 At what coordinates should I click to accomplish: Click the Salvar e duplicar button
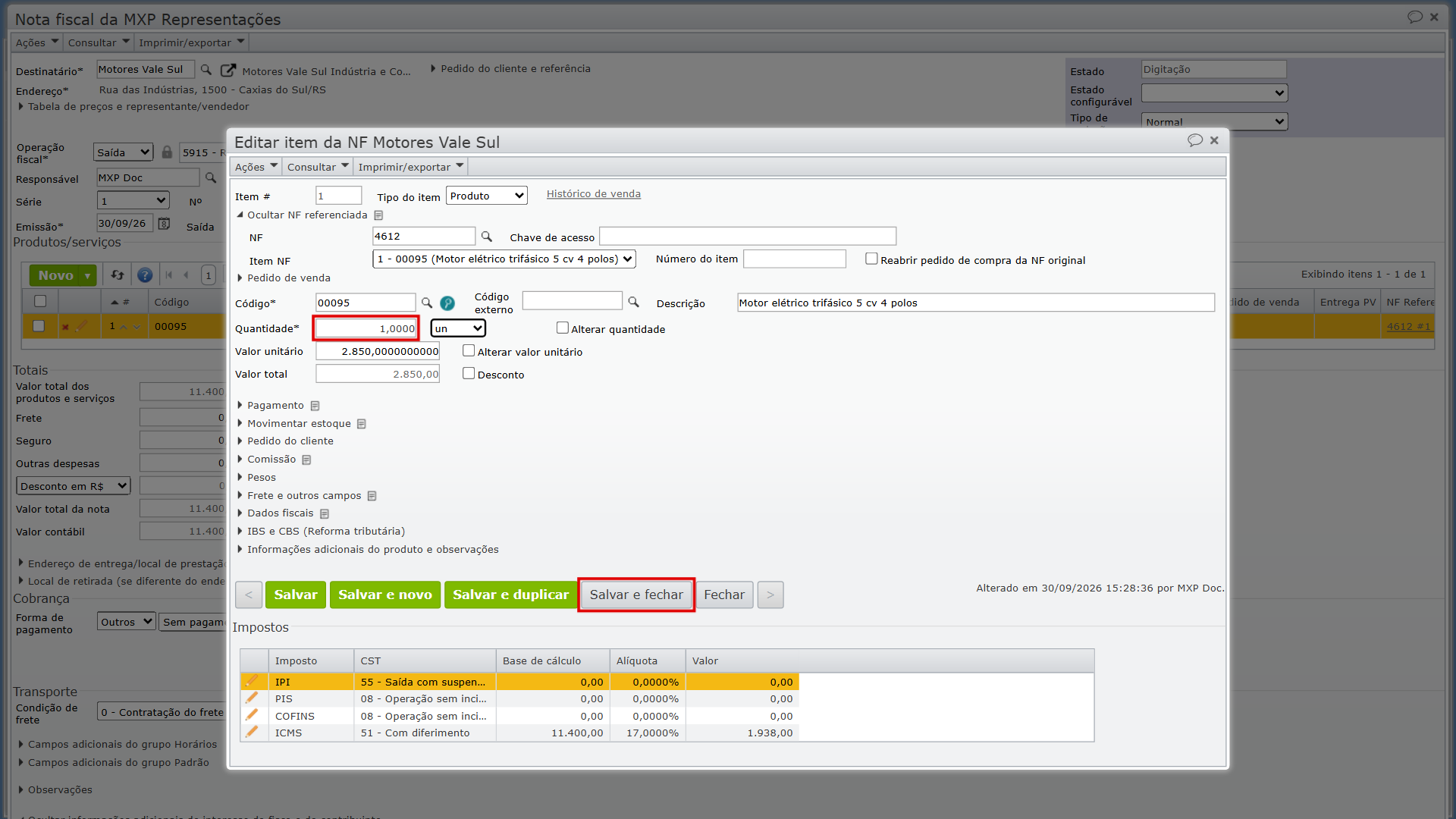(510, 595)
